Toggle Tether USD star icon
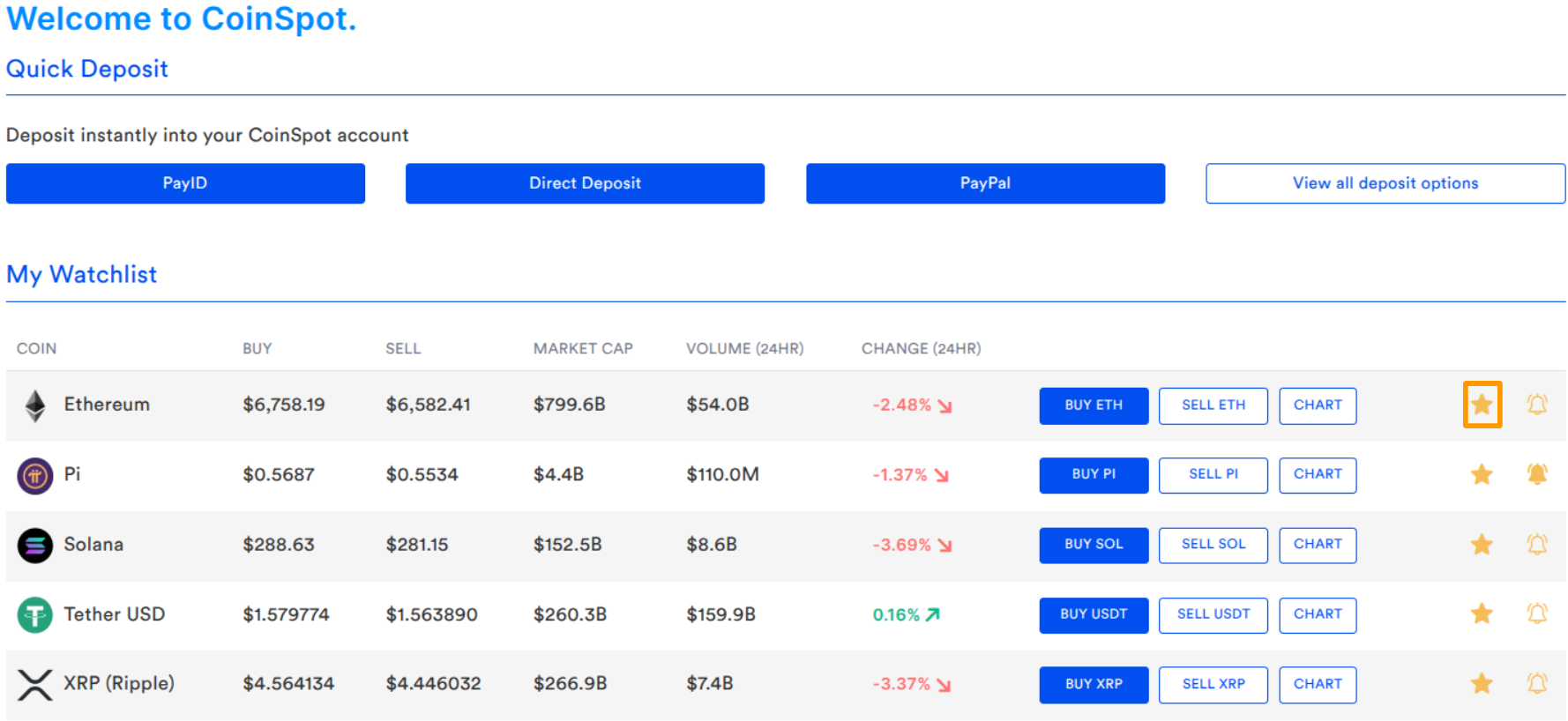The width and height of the screenshot is (1568, 721). (x=1482, y=613)
